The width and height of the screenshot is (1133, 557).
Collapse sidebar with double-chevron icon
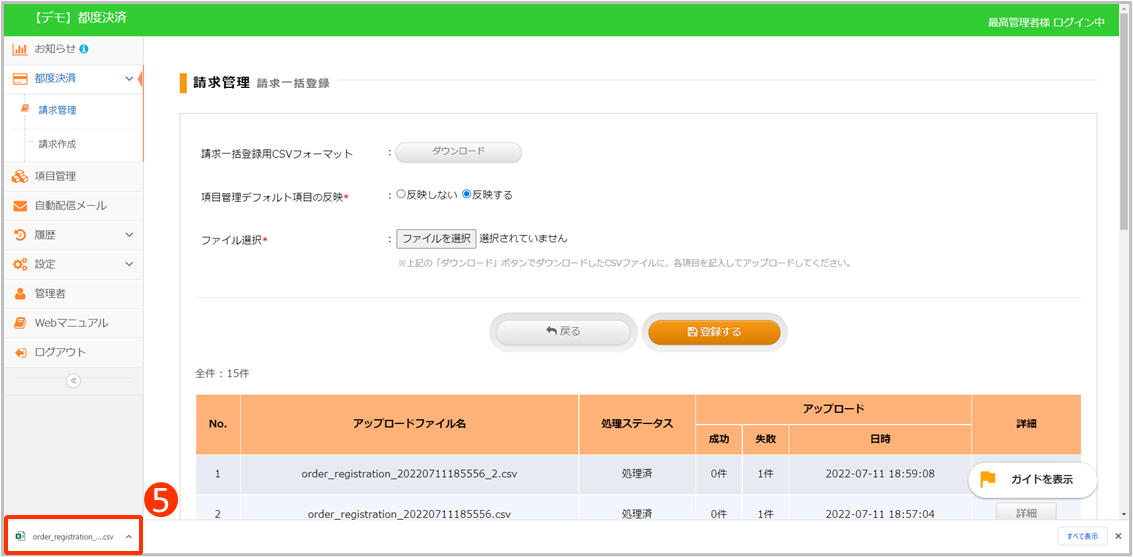coord(73,380)
